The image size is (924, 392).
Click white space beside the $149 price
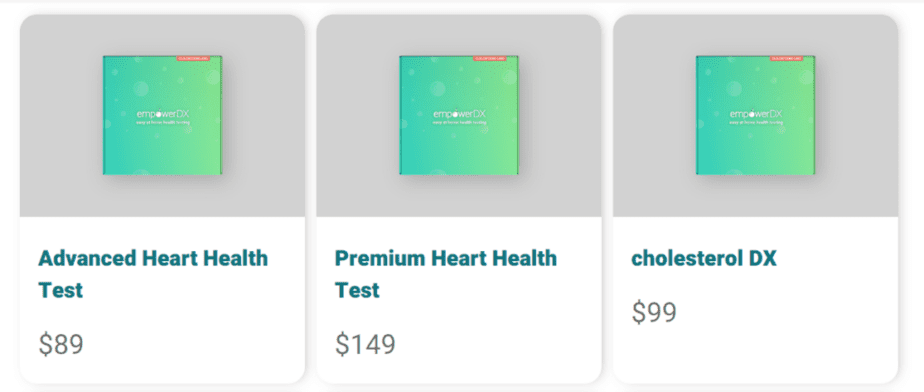pos(495,344)
